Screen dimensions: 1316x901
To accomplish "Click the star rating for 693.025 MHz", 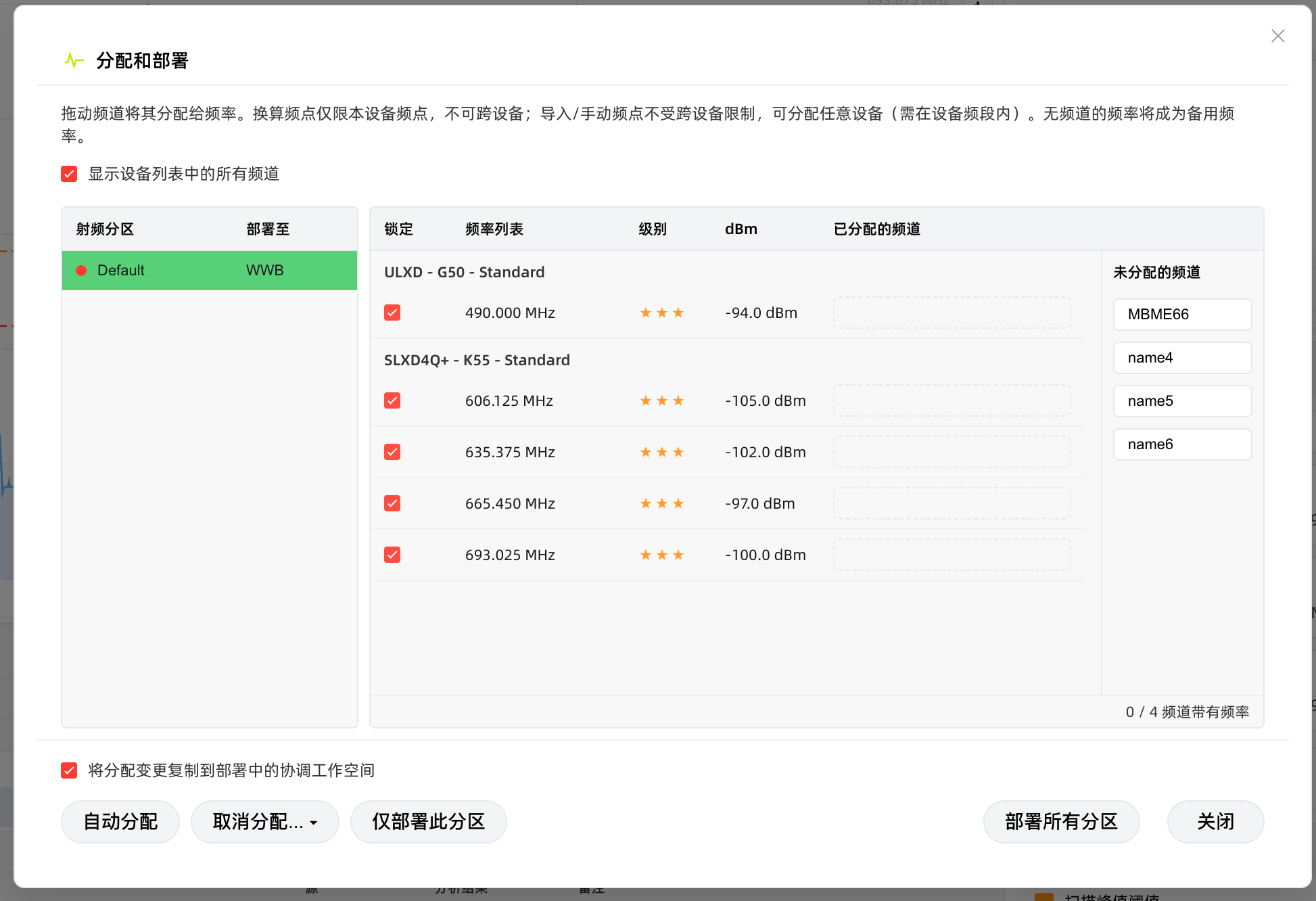I will point(662,555).
